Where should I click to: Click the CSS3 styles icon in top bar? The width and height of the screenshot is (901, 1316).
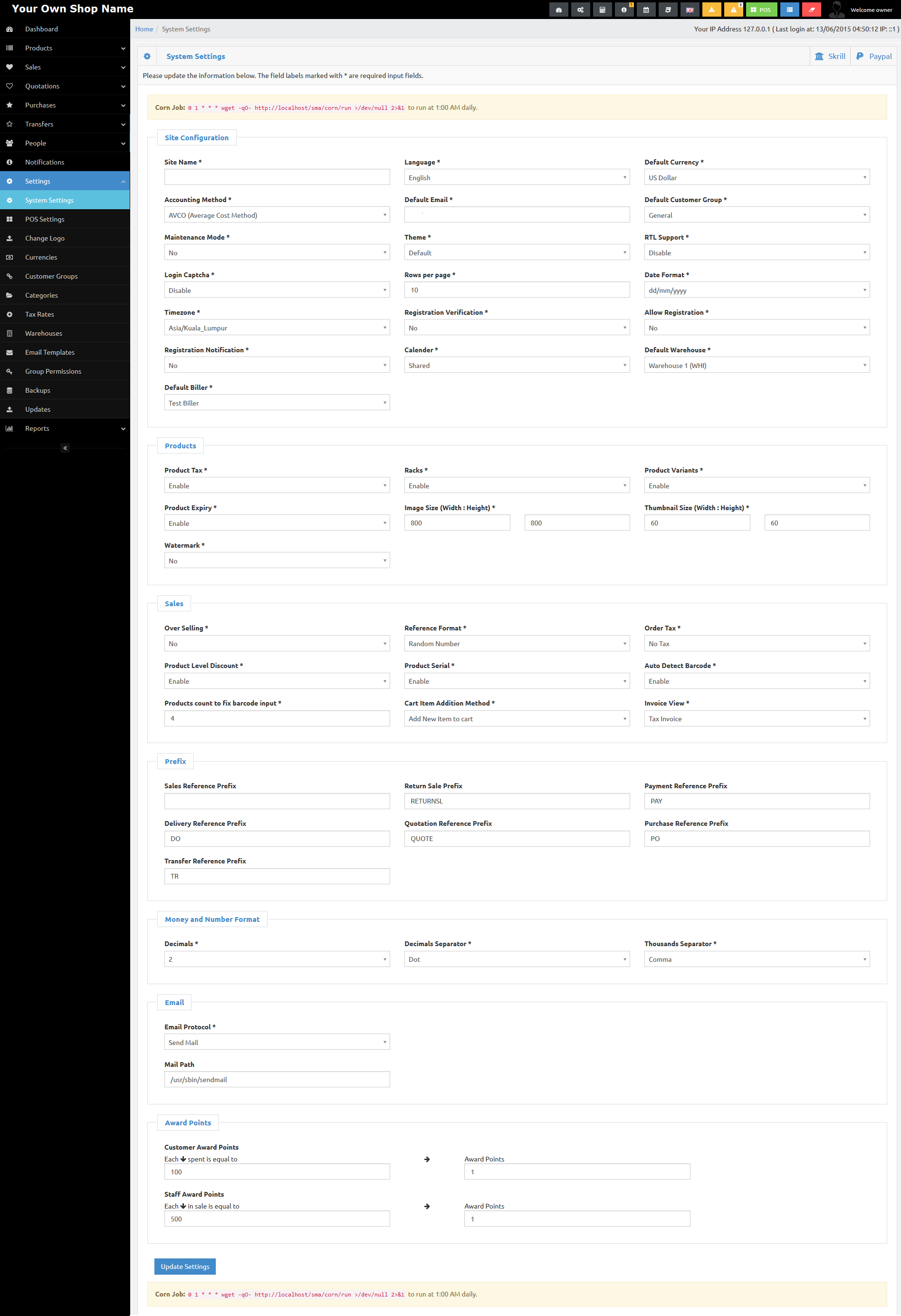tap(668, 10)
